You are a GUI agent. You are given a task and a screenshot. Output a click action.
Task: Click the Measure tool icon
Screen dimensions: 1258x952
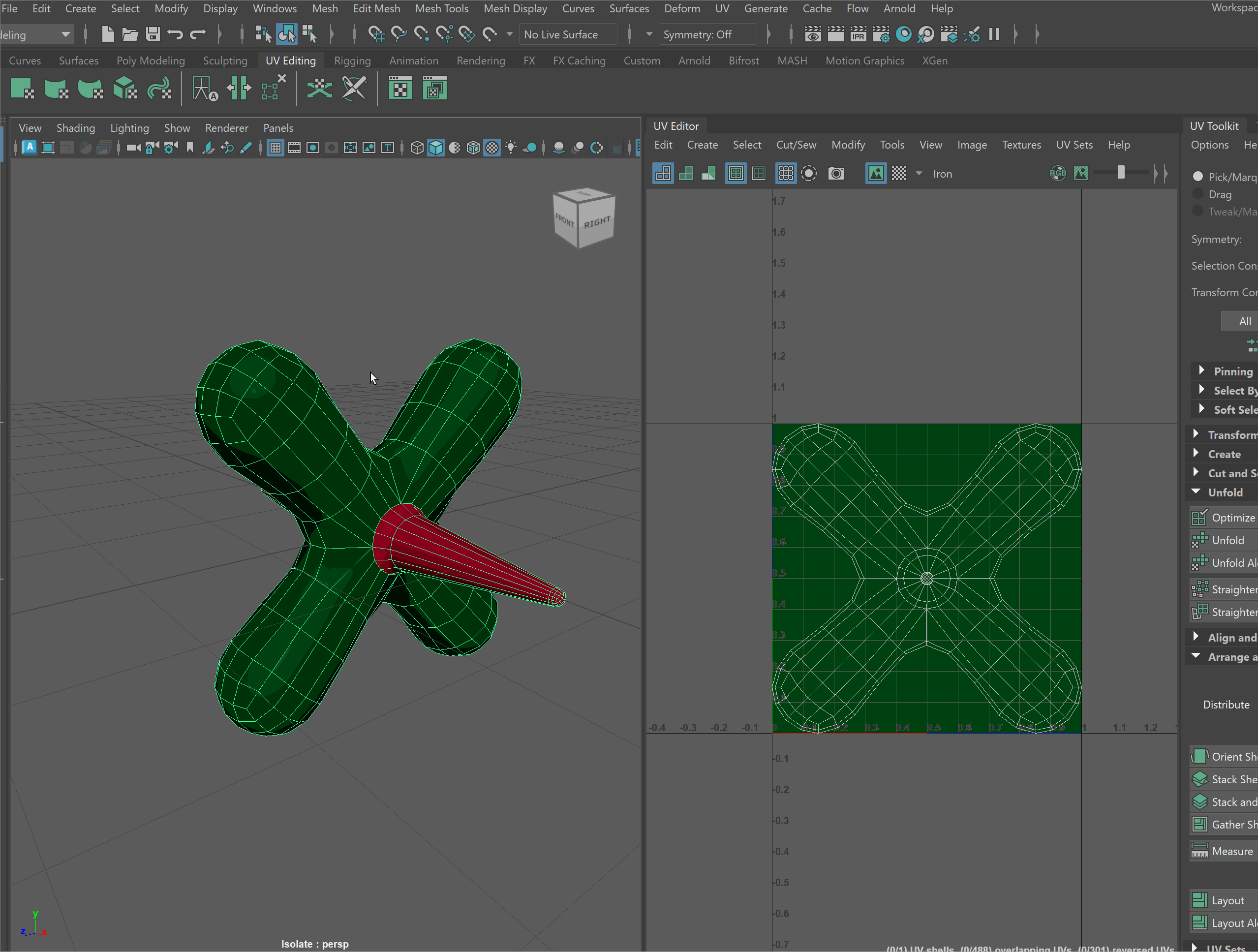1200,851
